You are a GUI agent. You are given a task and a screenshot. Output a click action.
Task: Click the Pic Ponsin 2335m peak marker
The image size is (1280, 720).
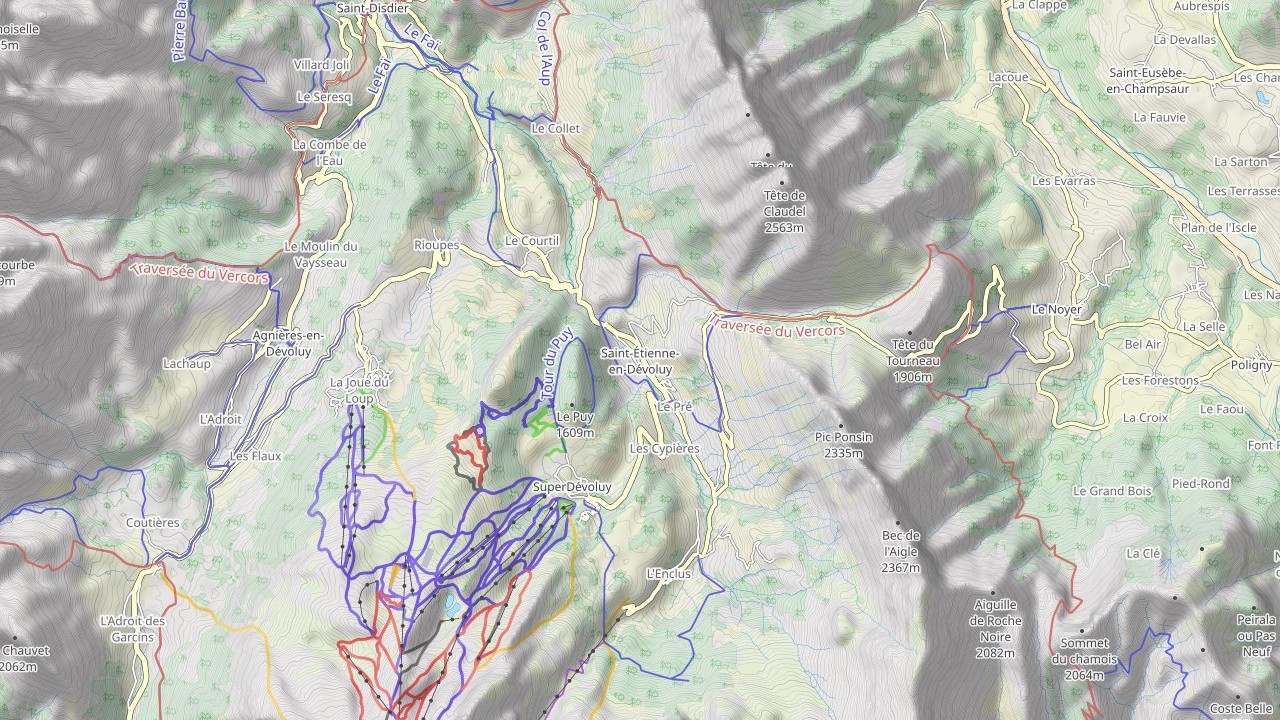840,425
